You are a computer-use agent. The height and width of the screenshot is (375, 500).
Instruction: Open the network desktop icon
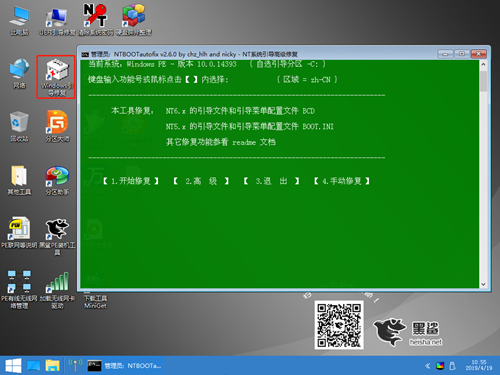[x=19, y=74]
